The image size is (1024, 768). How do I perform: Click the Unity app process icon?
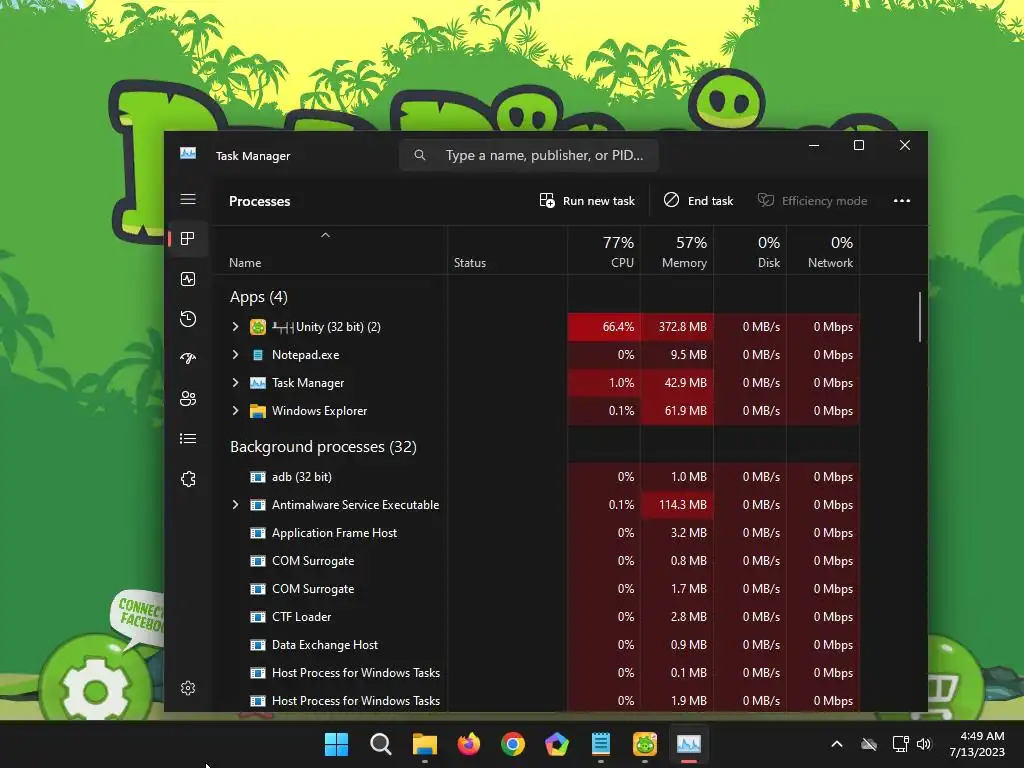(258, 327)
